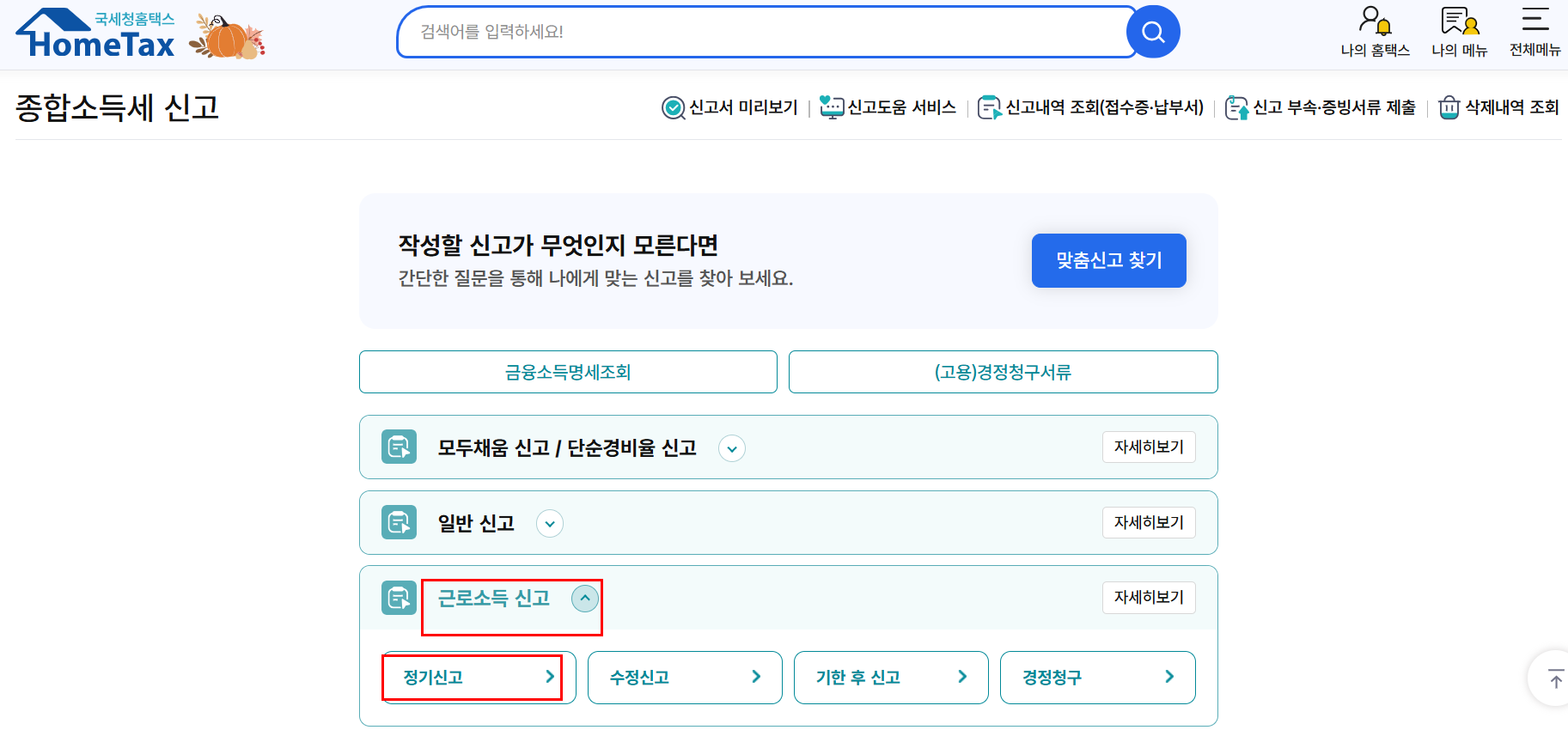Open 신고내역 조회(접수증·납부서) link
The image size is (1568, 730).
click(x=1105, y=107)
